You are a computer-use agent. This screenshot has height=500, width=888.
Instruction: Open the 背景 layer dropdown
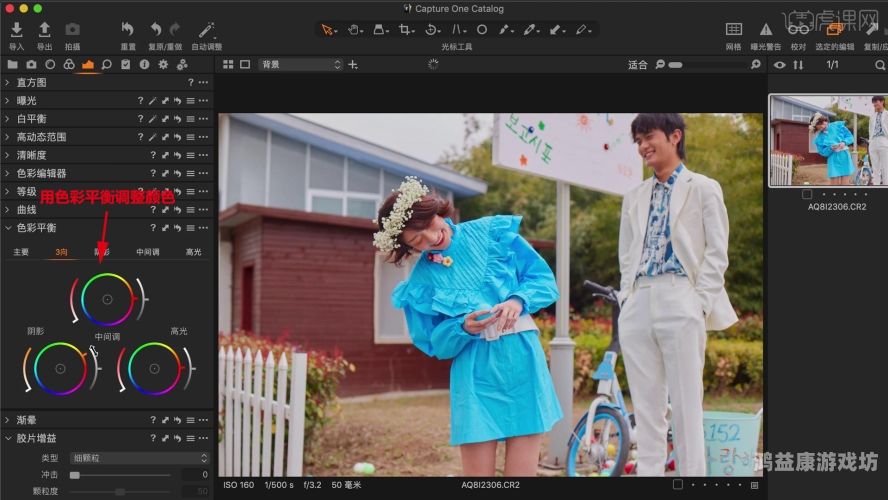[300, 65]
